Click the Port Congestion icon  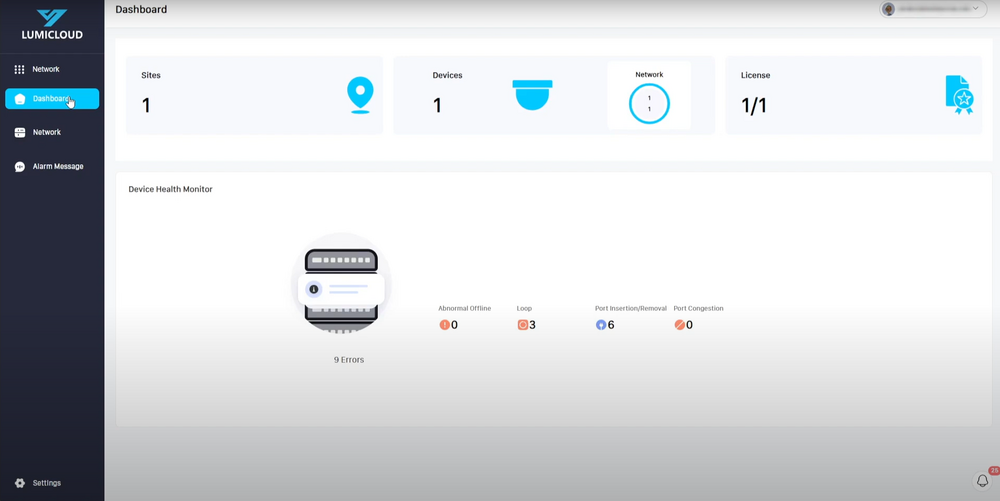[x=679, y=325]
